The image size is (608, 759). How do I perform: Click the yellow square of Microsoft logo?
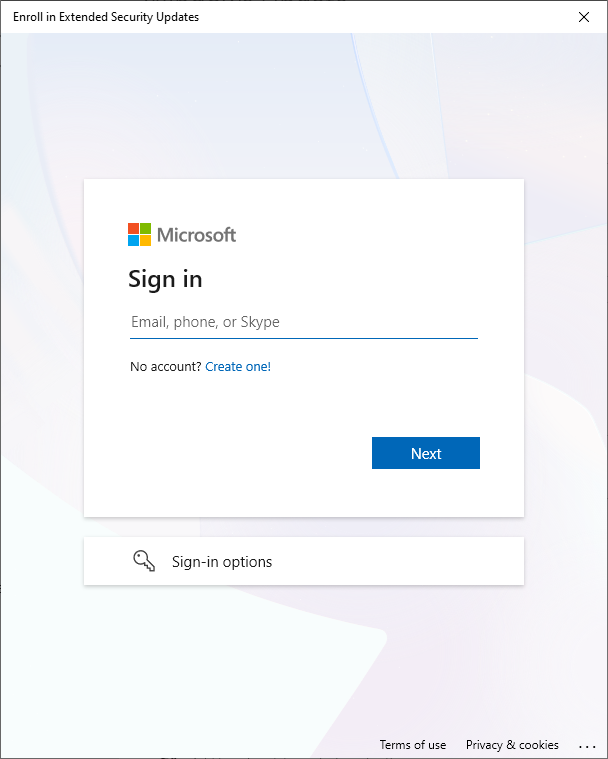click(x=145, y=241)
